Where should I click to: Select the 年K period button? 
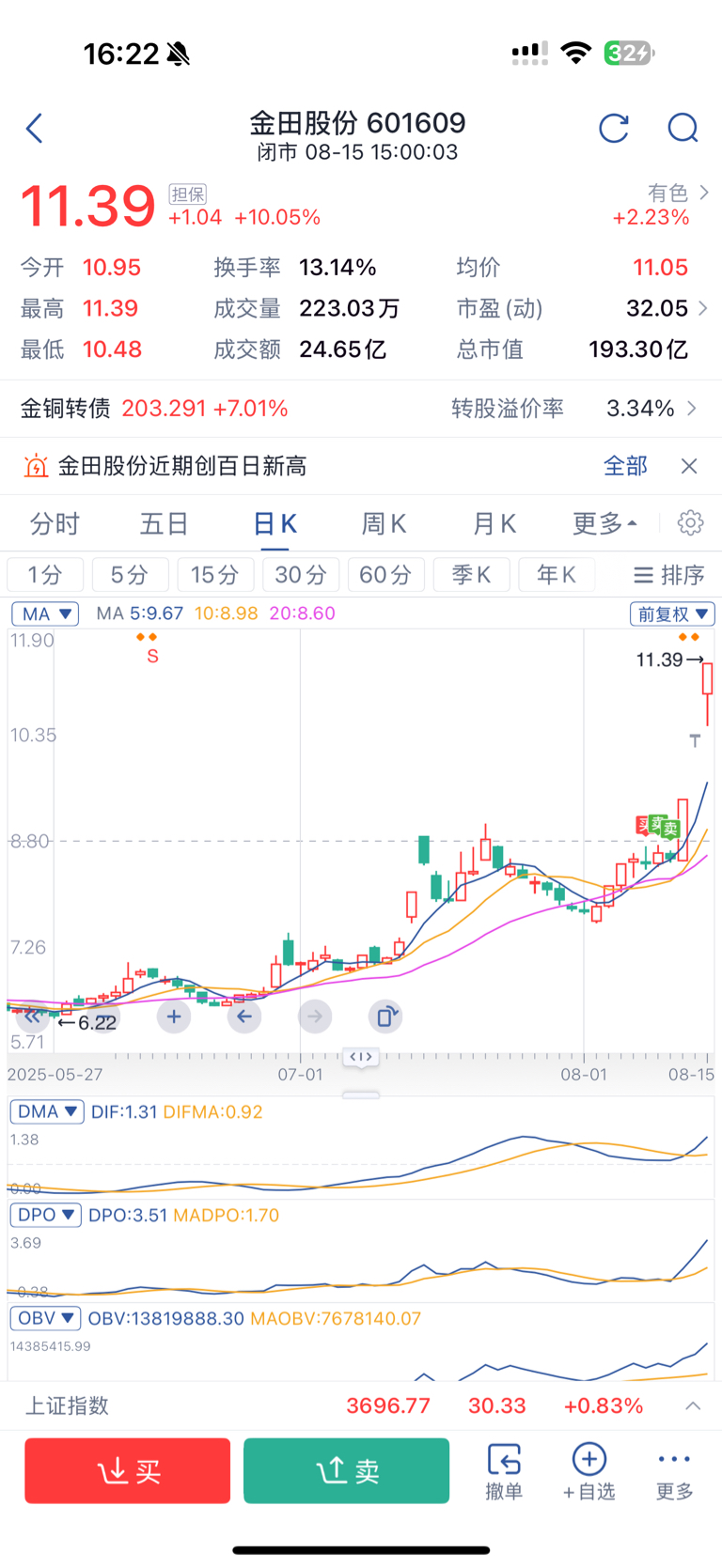tap(557, 574)
